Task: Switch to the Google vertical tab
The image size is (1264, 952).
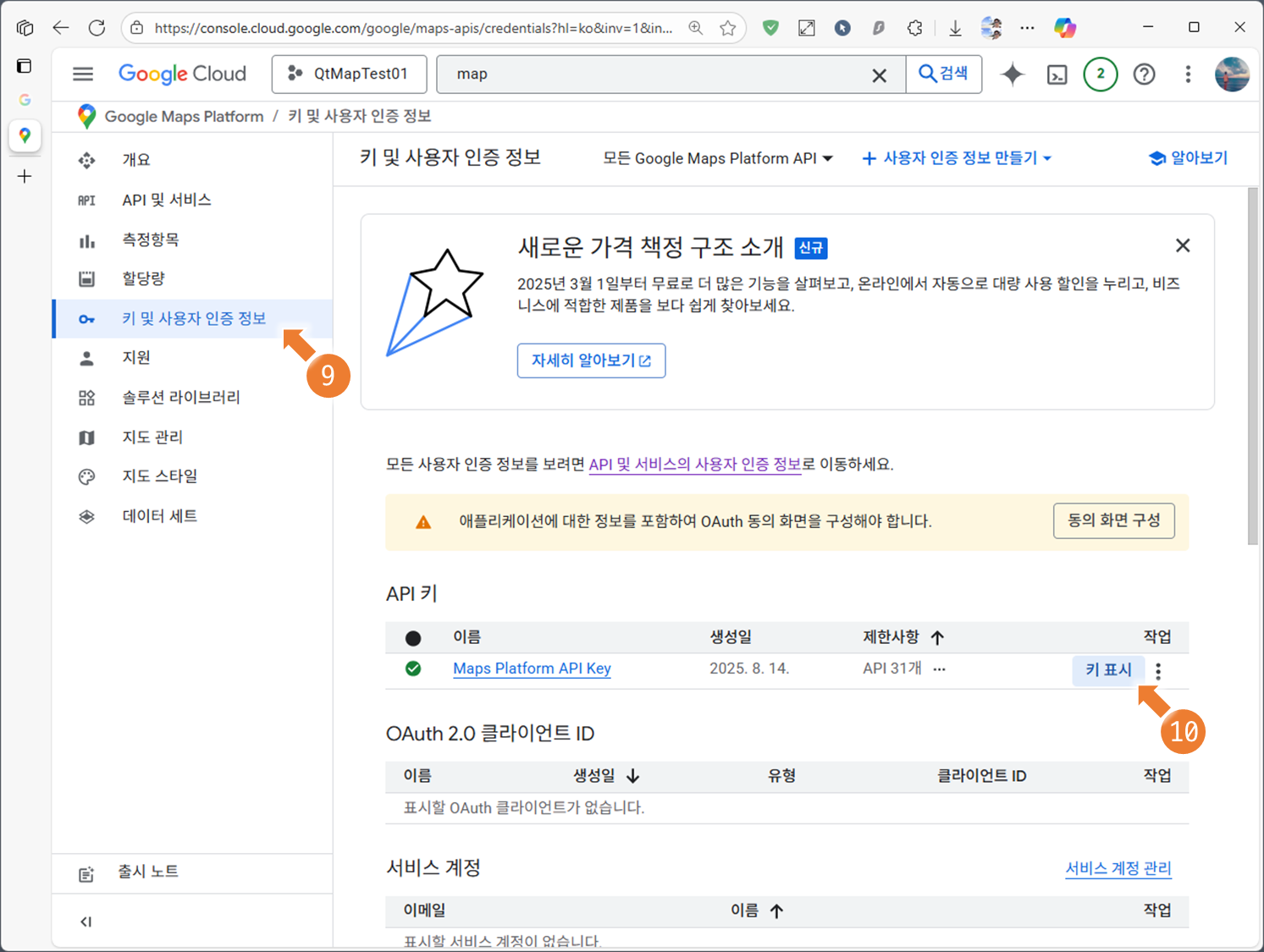Action: pyautogui.click(x=25, y=100)
